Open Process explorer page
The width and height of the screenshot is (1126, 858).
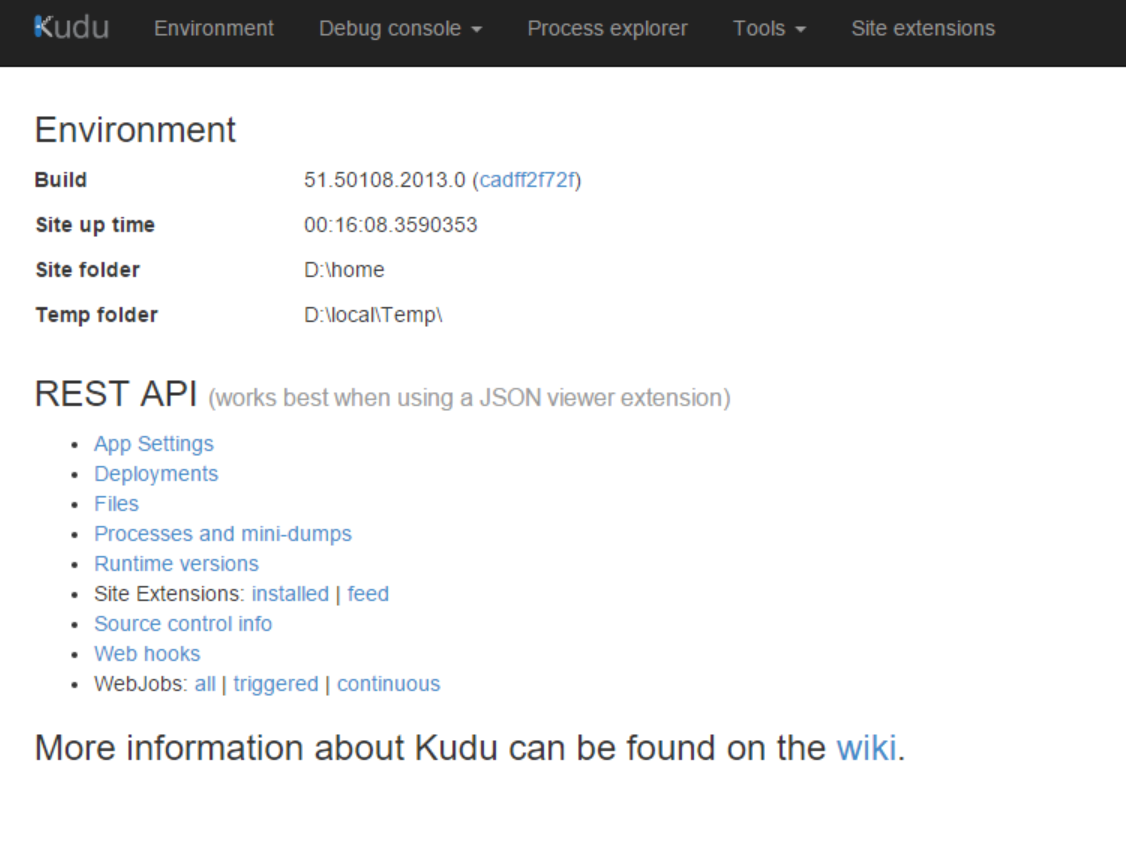tap(608, 29)
